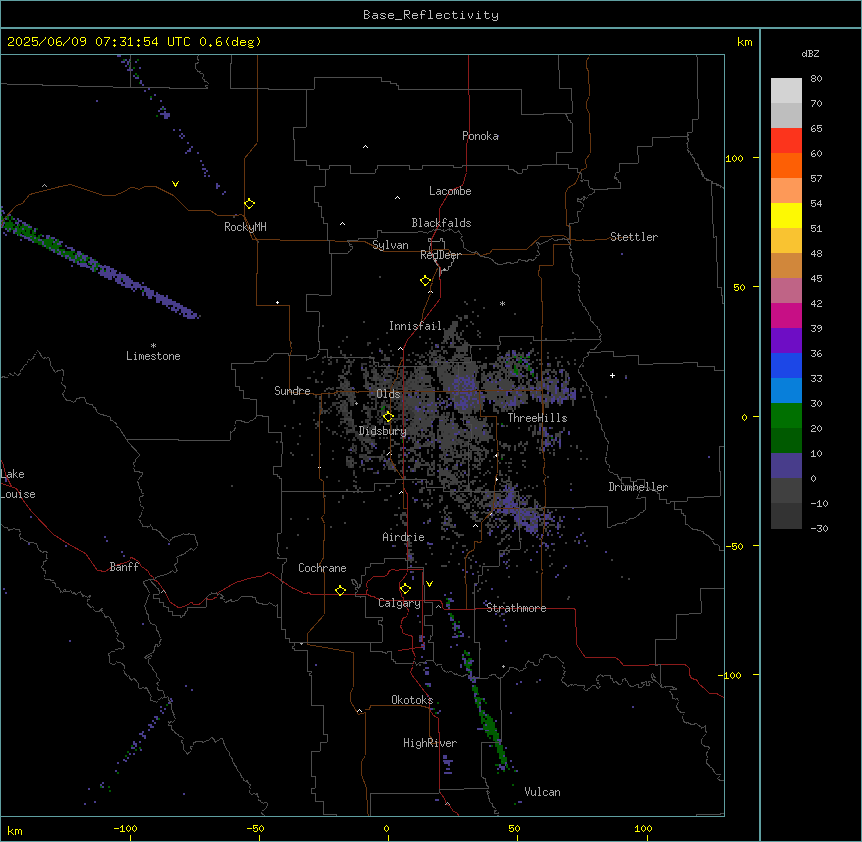The height and width of the screenshot is (842, 862).
Task: Select the Blackfalds city label
Action: (x=441, y=223)
